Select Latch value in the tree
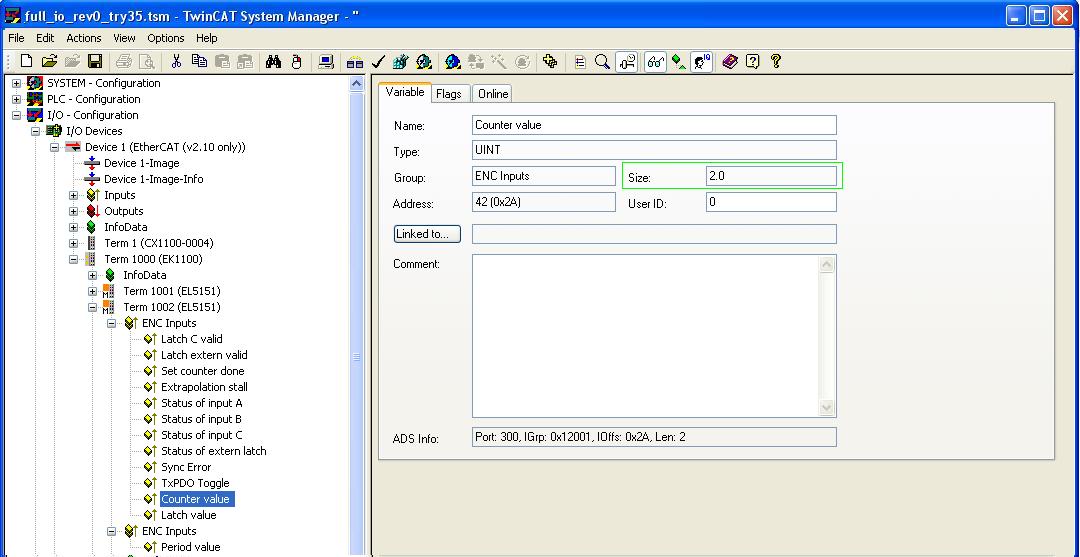This screenshot has height=557, width=1080. pyautogui.click(x=189, y=515)
